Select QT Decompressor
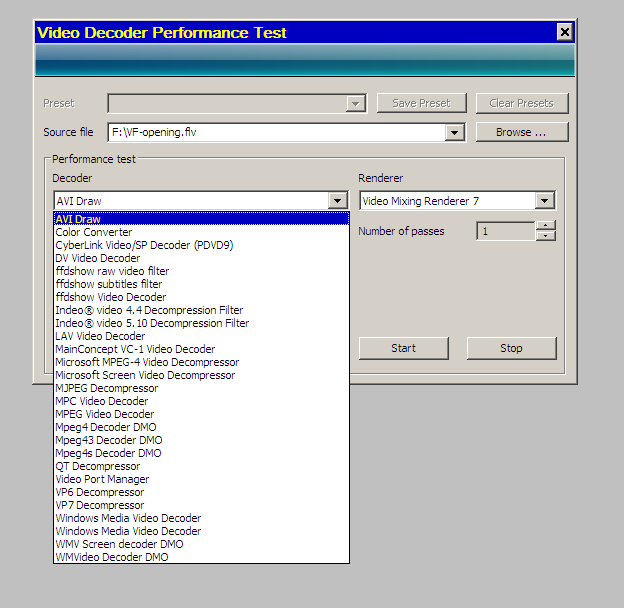This screenshot has width=624, height=608. [x=201, y=466]
